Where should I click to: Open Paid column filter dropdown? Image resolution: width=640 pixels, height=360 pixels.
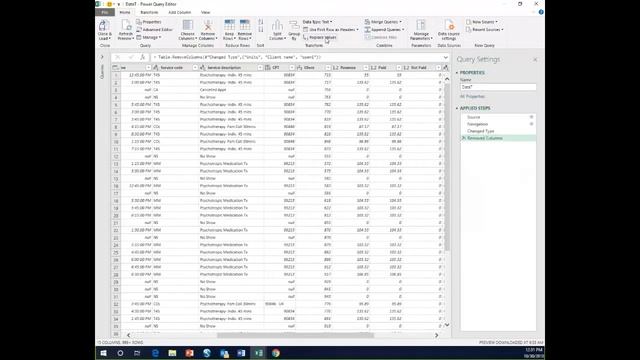[399, 68]
